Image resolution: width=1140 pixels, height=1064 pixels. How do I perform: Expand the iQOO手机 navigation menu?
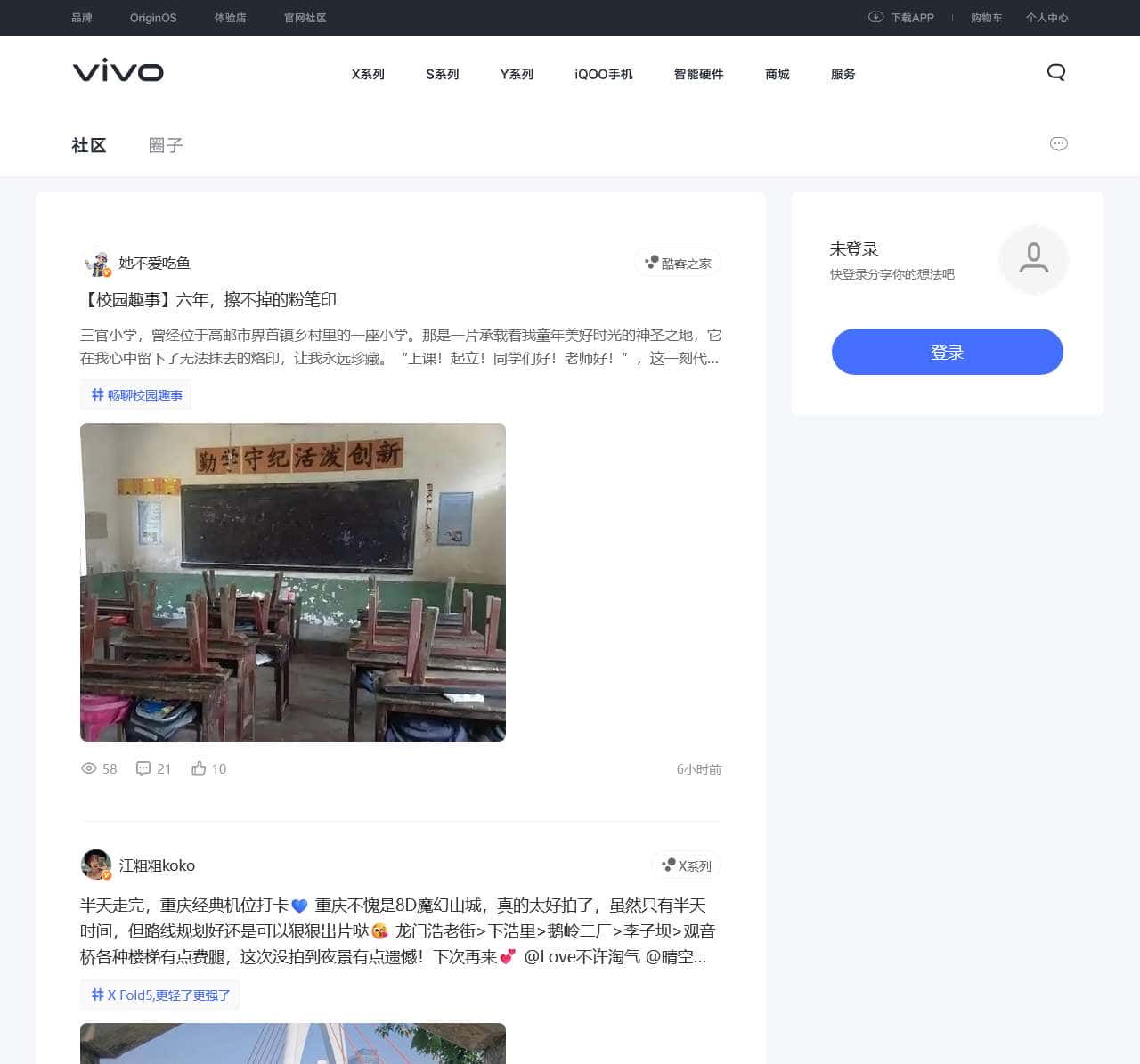click(603, 74)
